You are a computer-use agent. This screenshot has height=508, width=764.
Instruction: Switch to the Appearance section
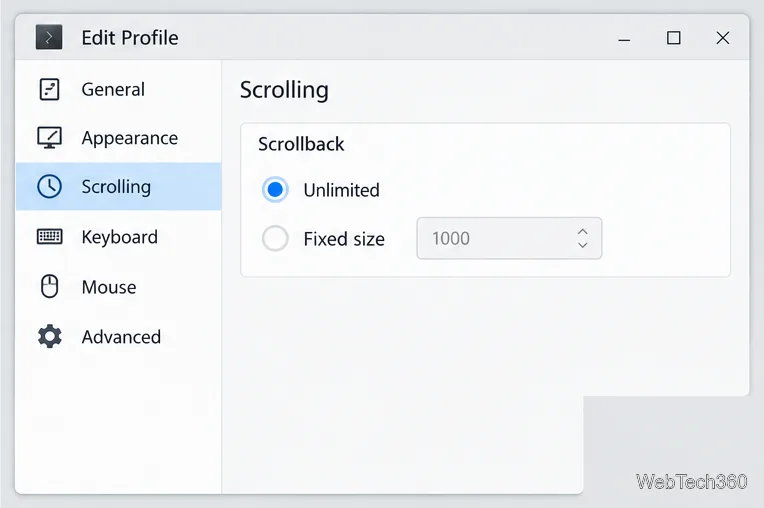pos(119,138)
